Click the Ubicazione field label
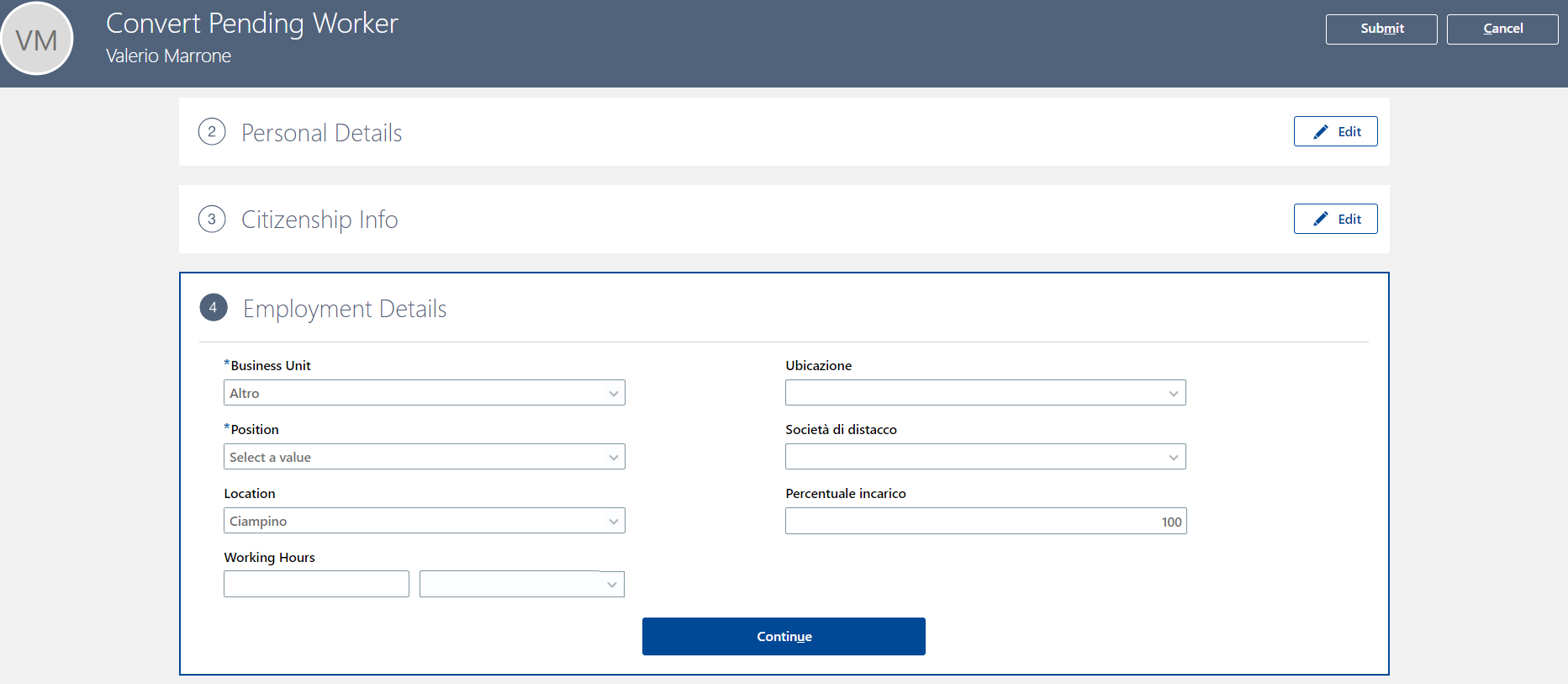Screen dimensions: 1568x684 819,365
